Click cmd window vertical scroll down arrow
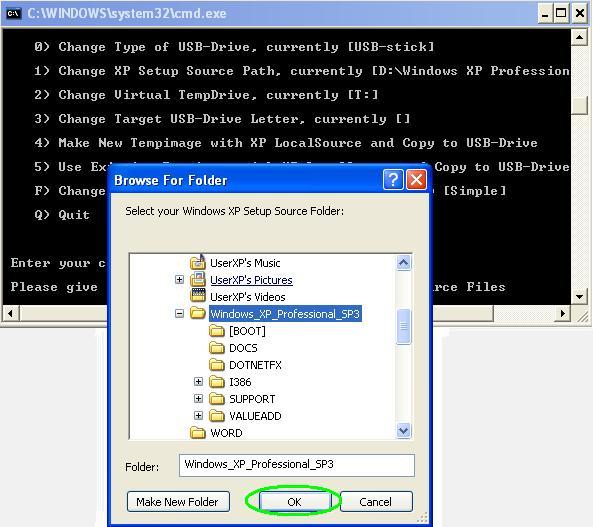 click(x=579, y=297)
